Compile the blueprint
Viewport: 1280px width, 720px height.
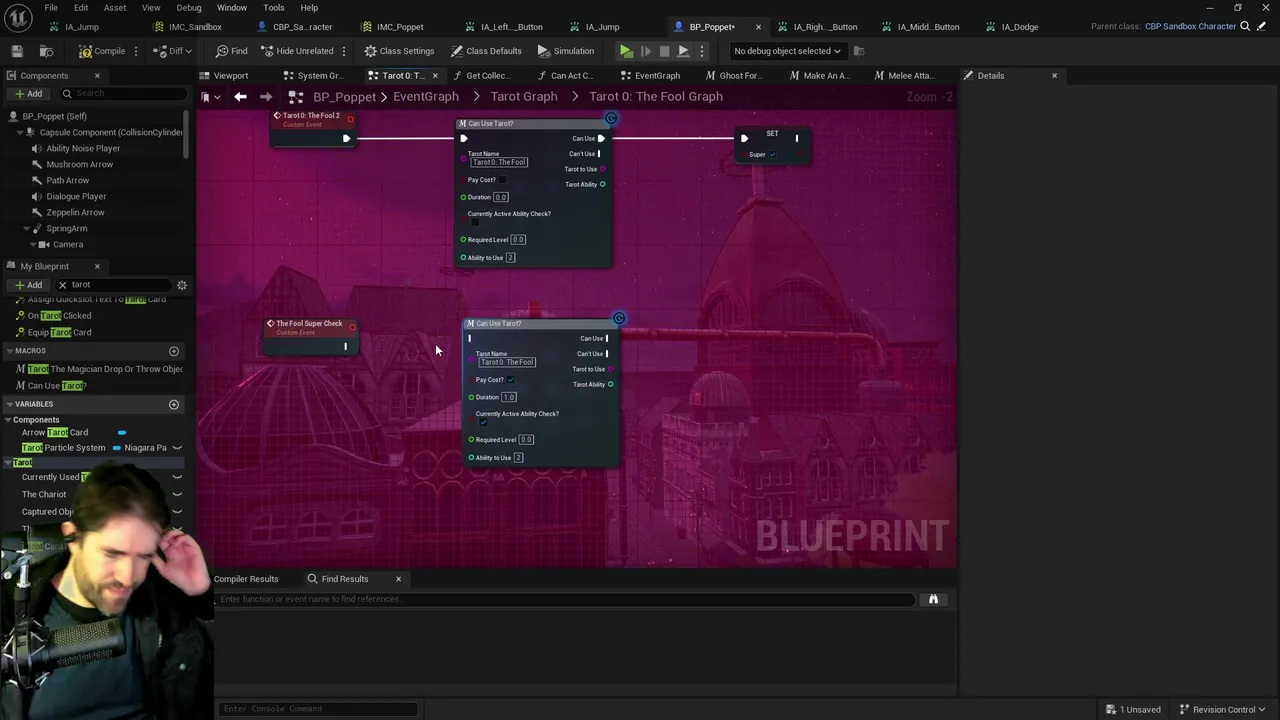(102, 51)
